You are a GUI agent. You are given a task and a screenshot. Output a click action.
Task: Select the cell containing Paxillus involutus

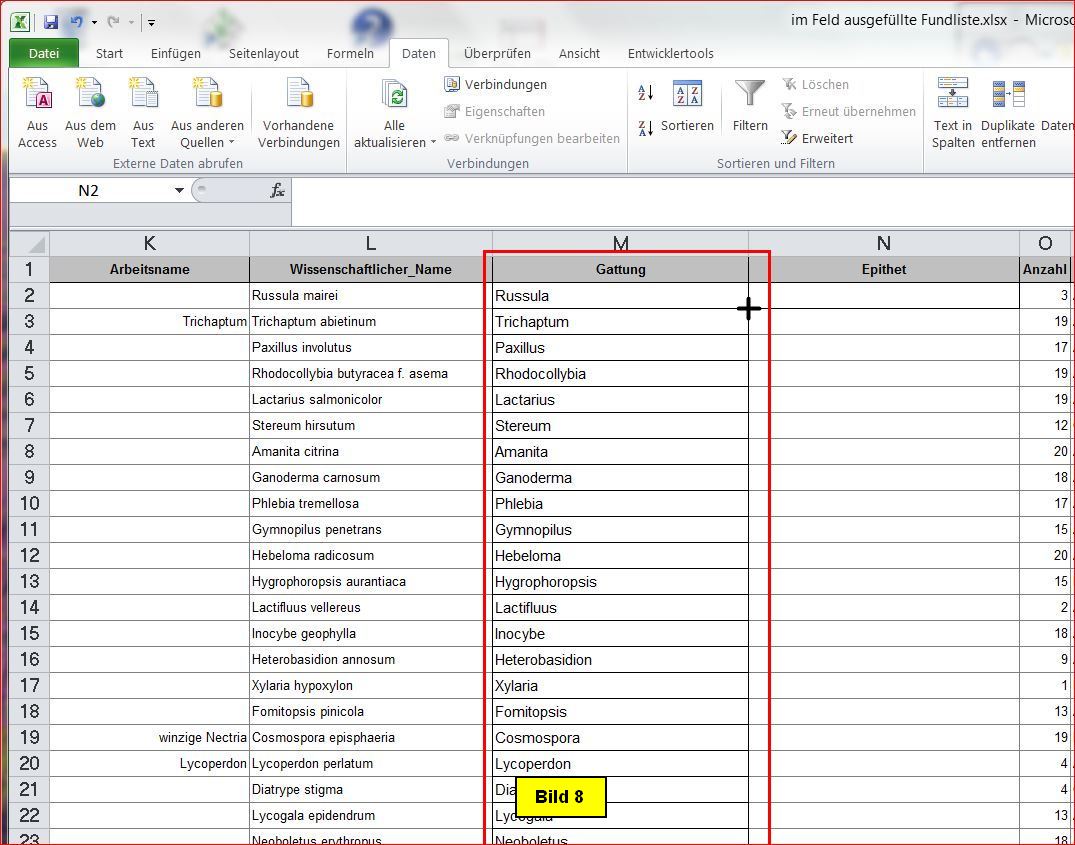[x=370, y=348]
